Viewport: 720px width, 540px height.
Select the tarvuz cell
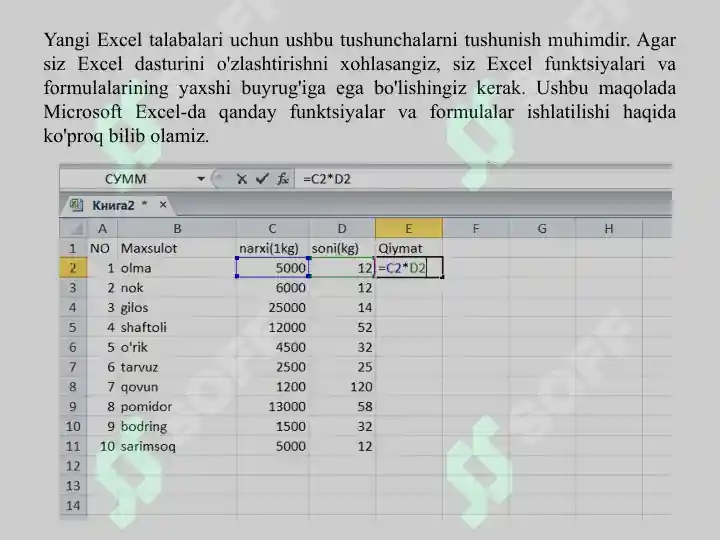[177, 367]
